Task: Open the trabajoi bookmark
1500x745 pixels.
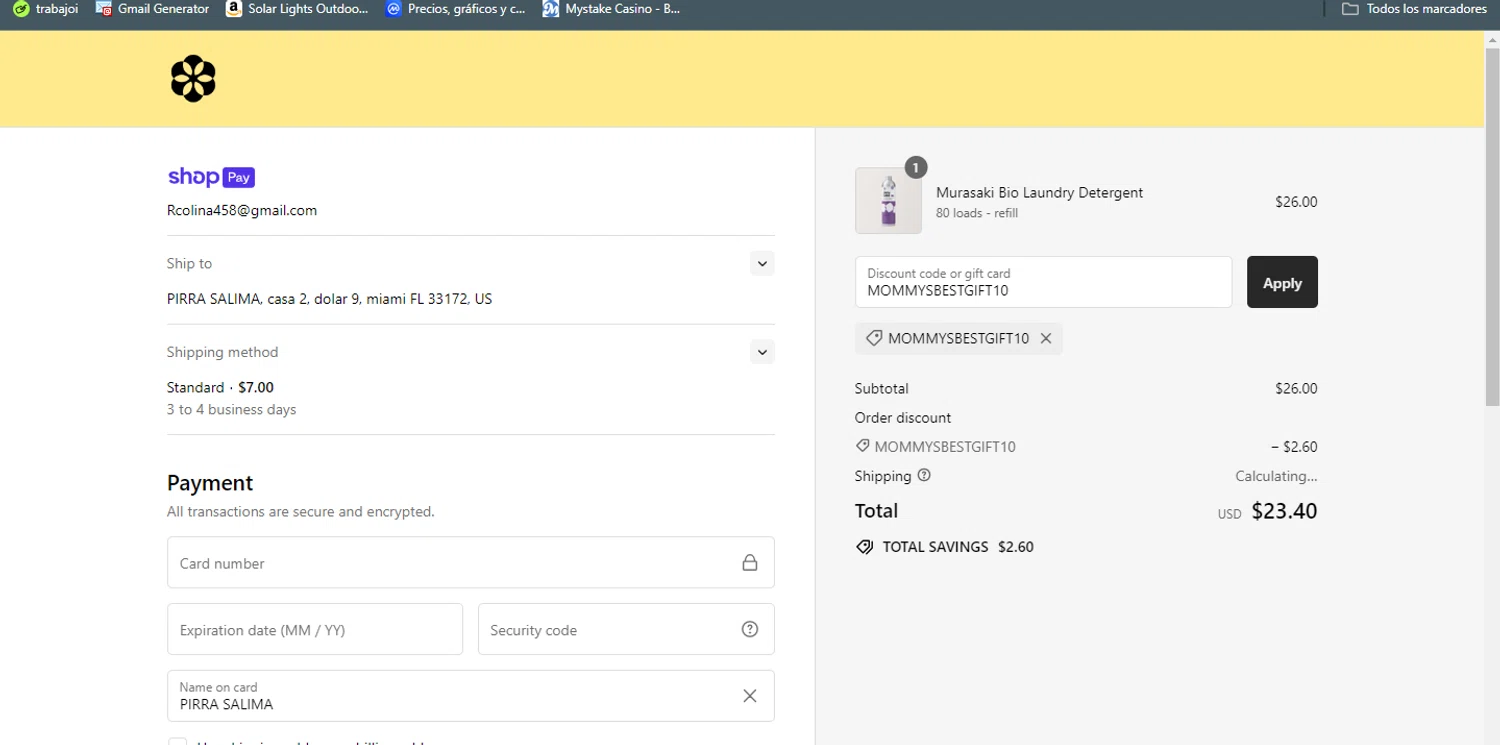Action: (45, 9)
